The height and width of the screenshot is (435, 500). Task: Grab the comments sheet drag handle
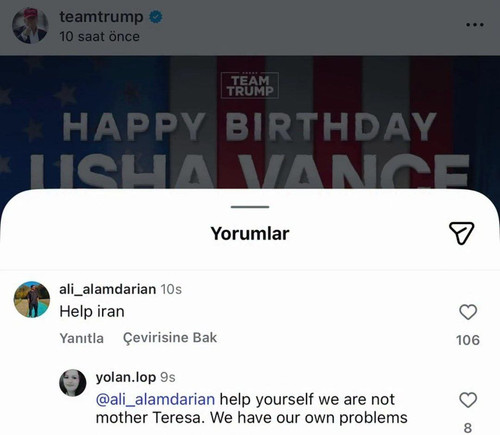(x=250, y=207)
